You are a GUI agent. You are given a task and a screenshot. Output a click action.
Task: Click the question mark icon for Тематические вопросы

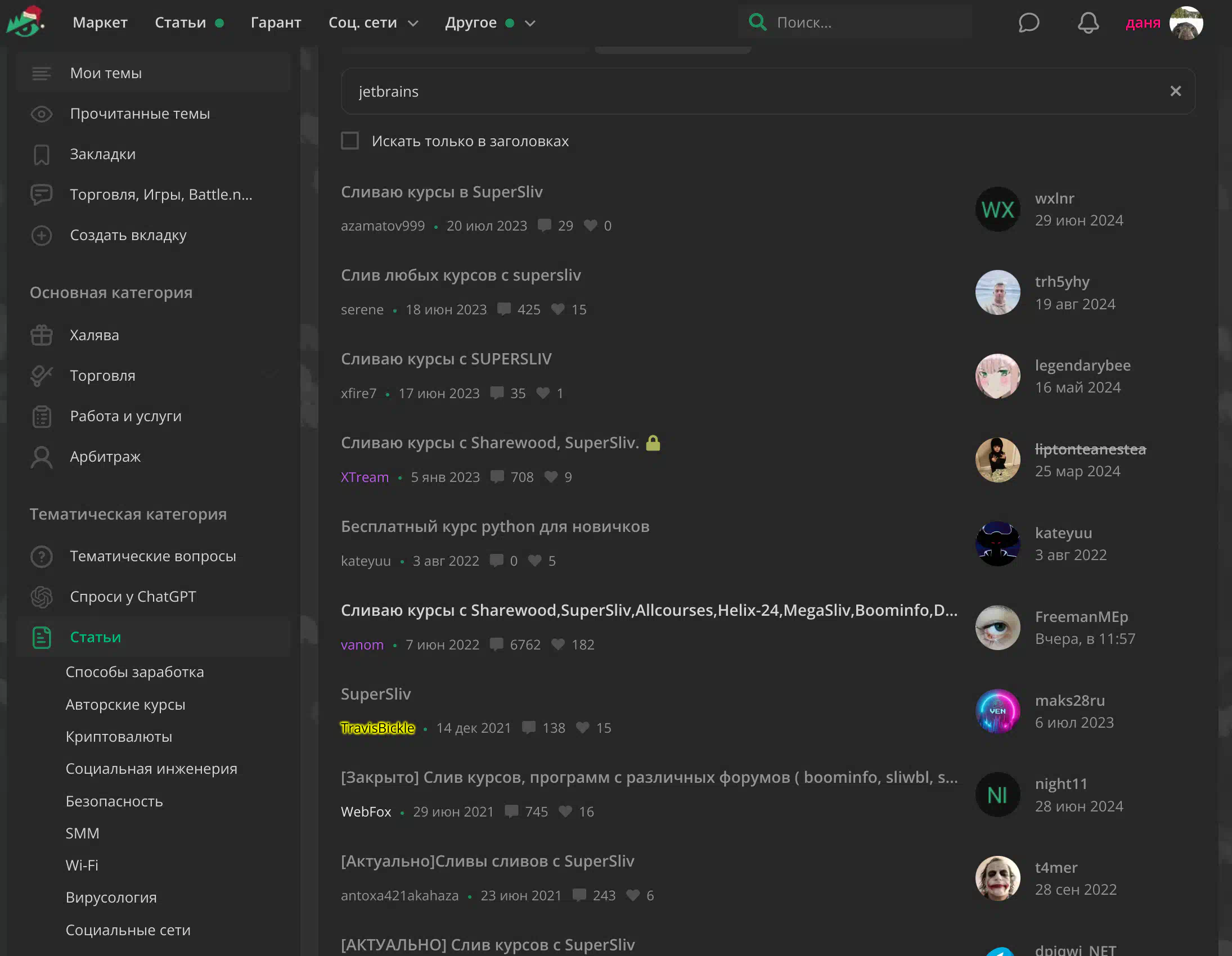pos(41,557)
